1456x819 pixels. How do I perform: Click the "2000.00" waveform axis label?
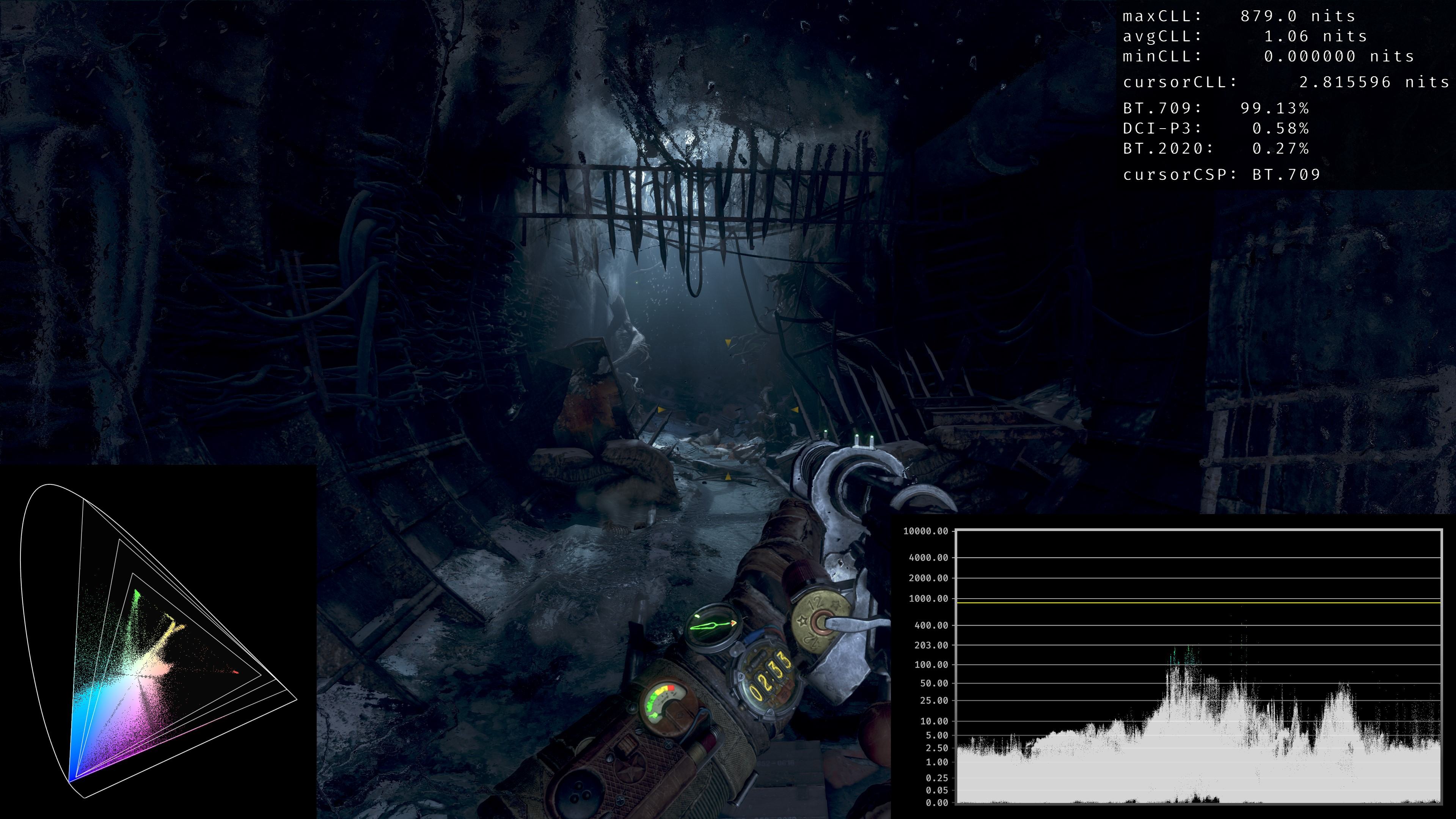click(x=928, y=578)
